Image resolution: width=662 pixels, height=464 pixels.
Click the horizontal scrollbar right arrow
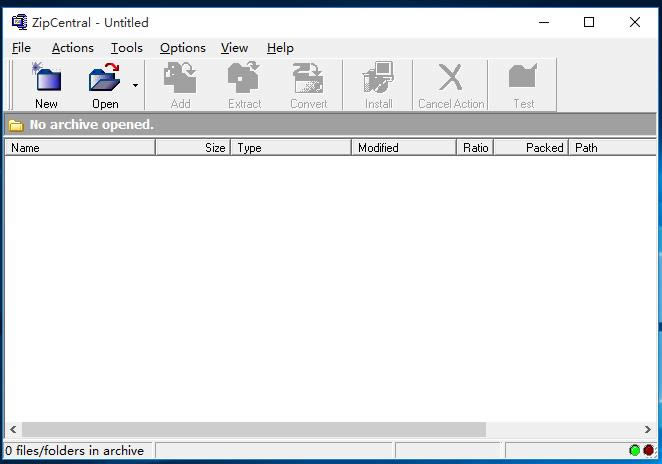pos(648,429)
